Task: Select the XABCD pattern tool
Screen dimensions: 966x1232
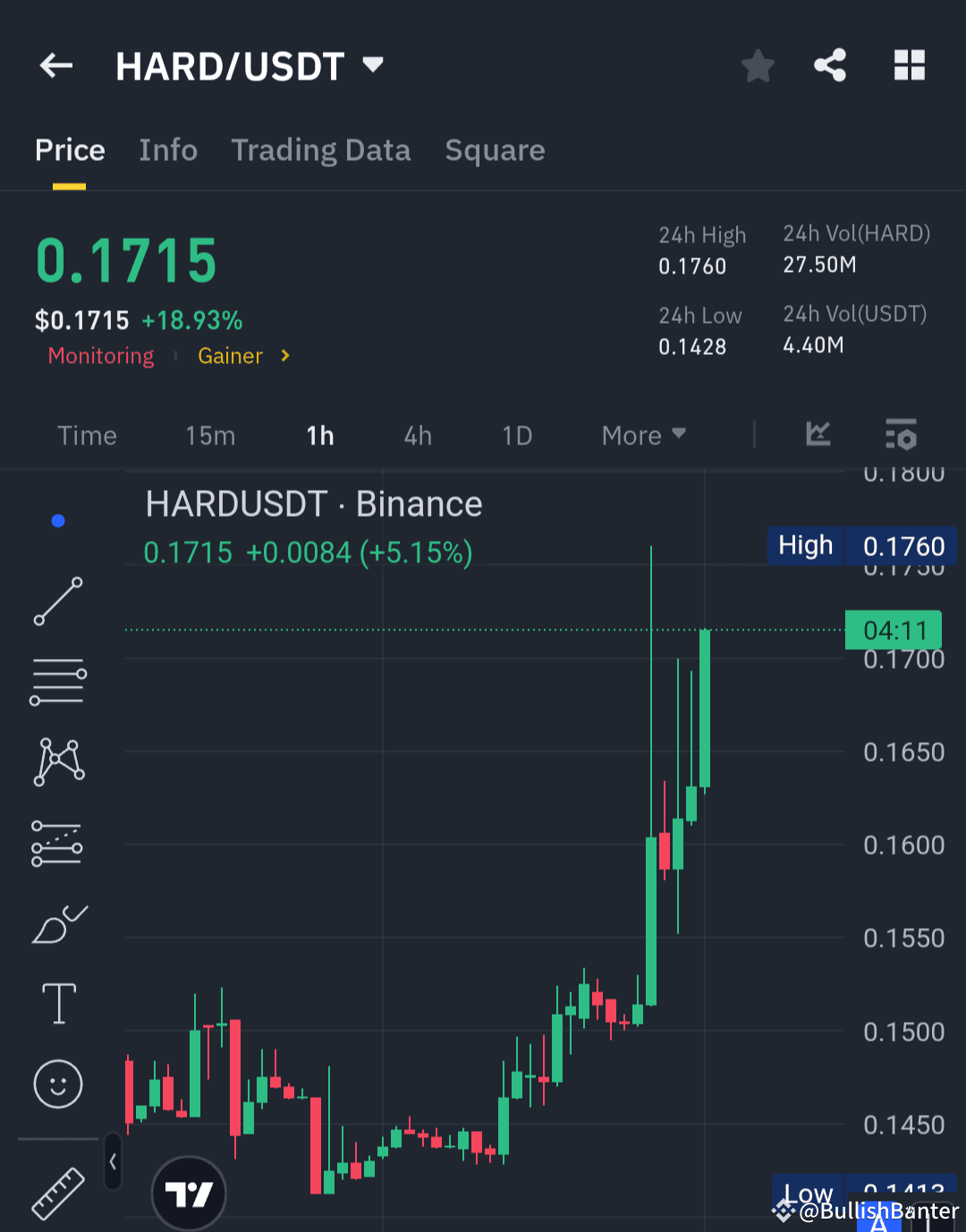Action: click(57, 762)
